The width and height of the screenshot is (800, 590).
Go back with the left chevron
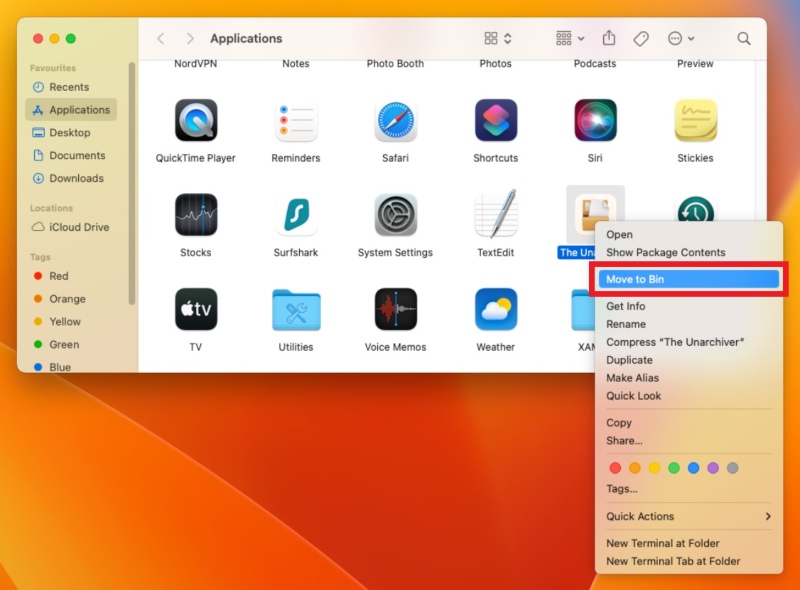(x=161, y=38)
